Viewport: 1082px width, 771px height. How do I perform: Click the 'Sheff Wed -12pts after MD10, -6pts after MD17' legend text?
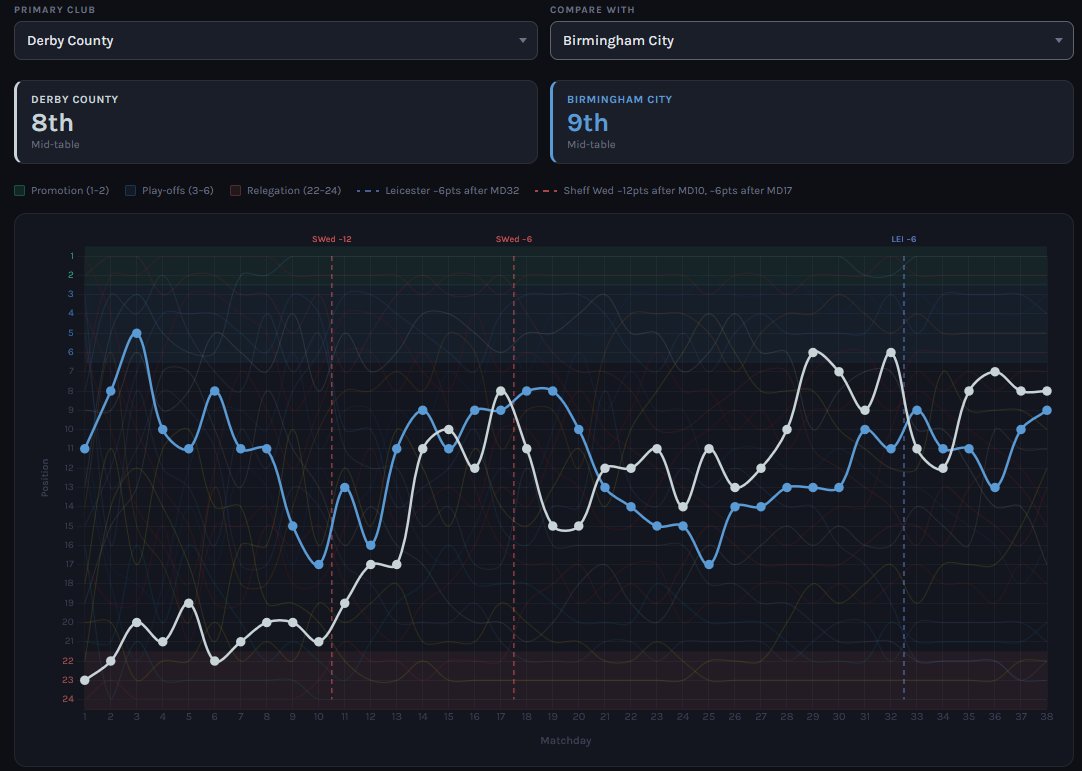(678, 191)
